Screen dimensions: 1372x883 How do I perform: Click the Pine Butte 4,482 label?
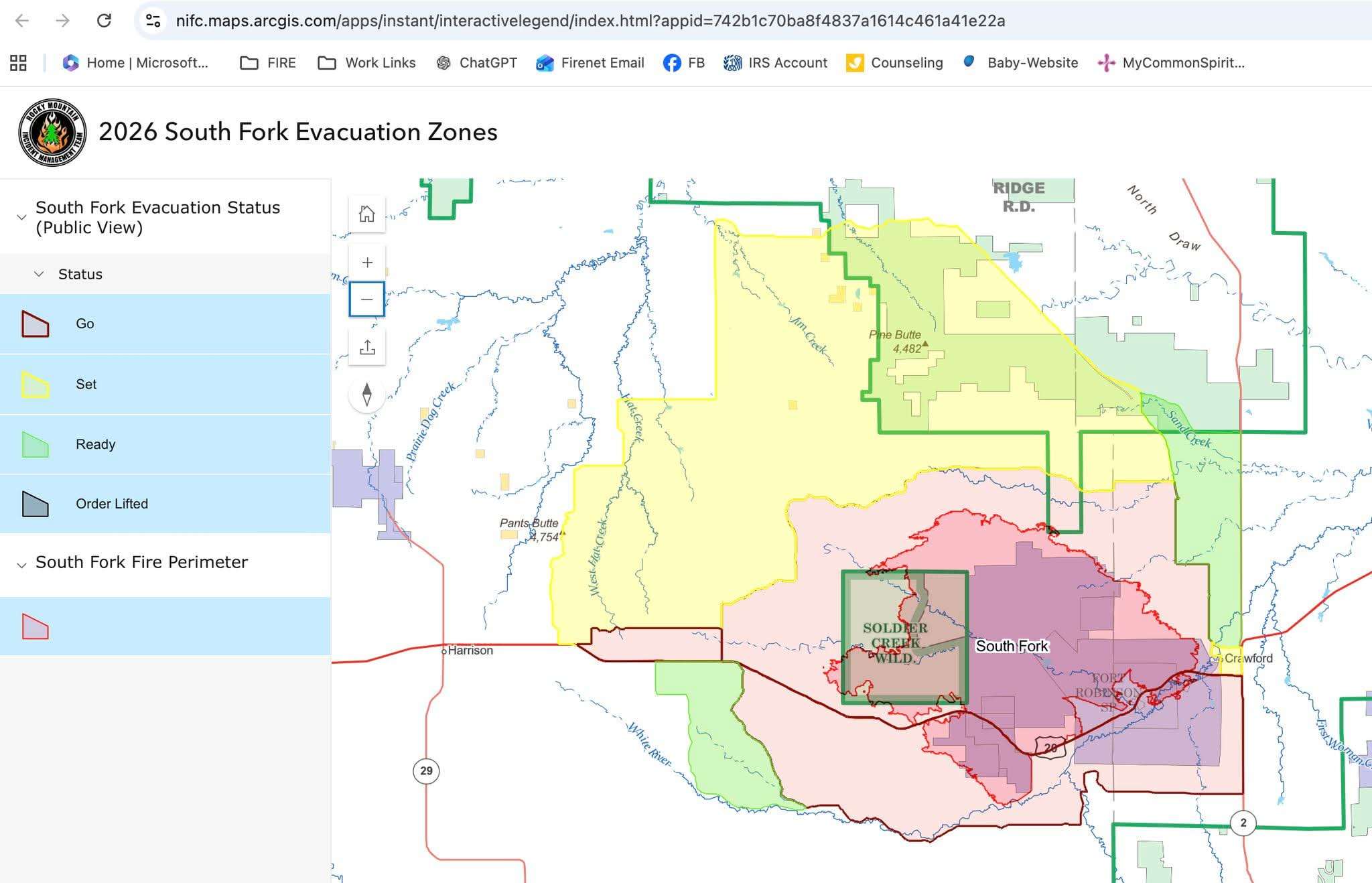coord(895,342)
